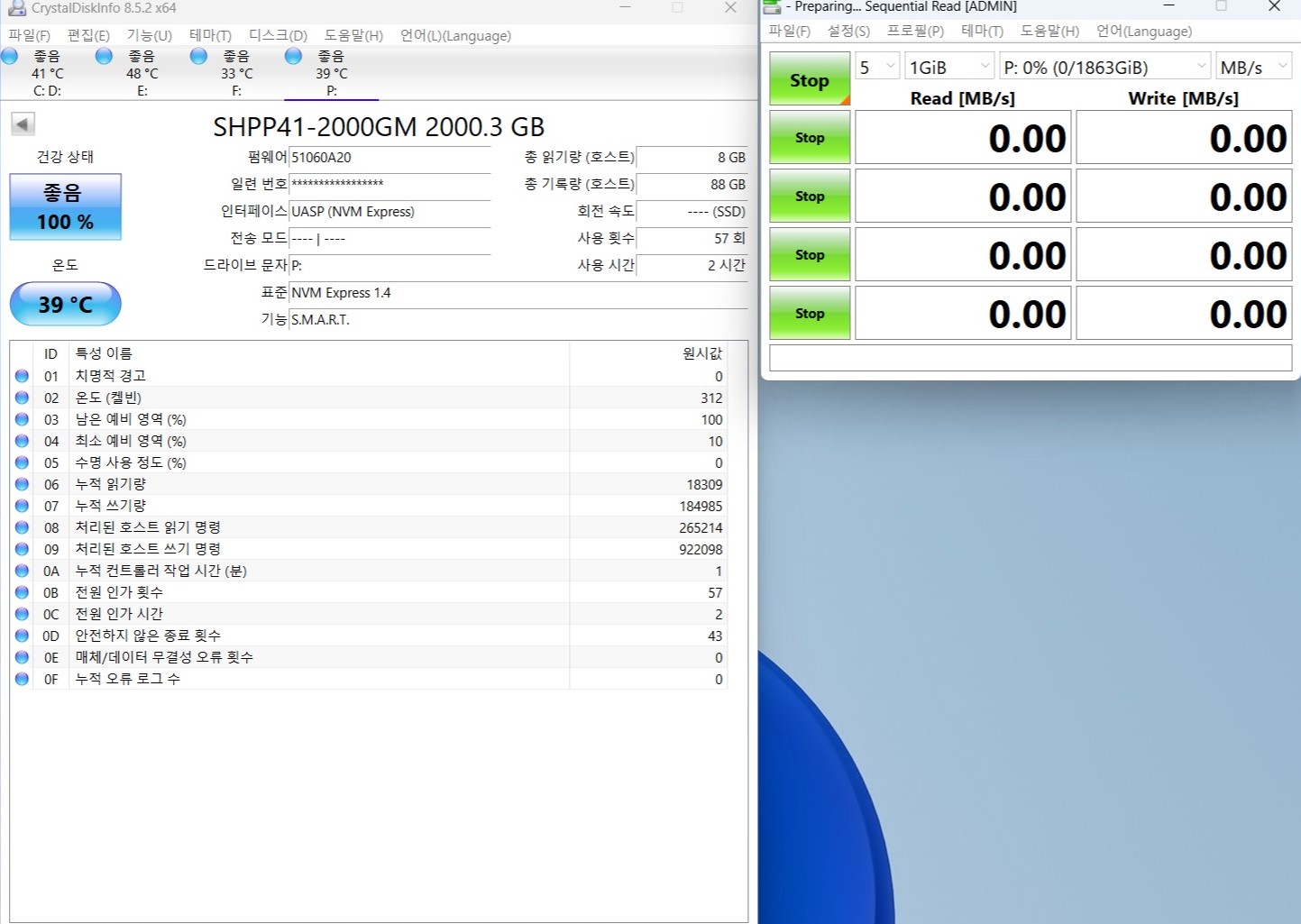Screen dimensions: 1301x924
Task: Click the 원시값 column header
Action: (647, 353)
